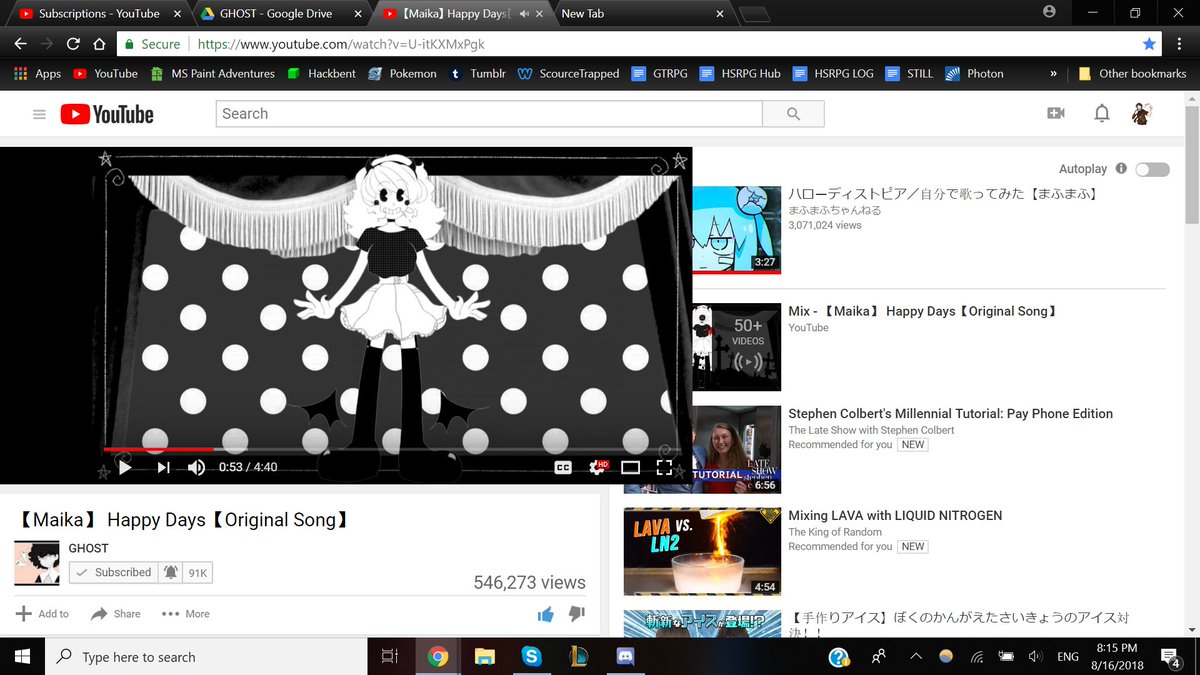Switch the player to theater mode
Image resolution: width=1200 pixels, height=675 pixels.
(630, 467)
